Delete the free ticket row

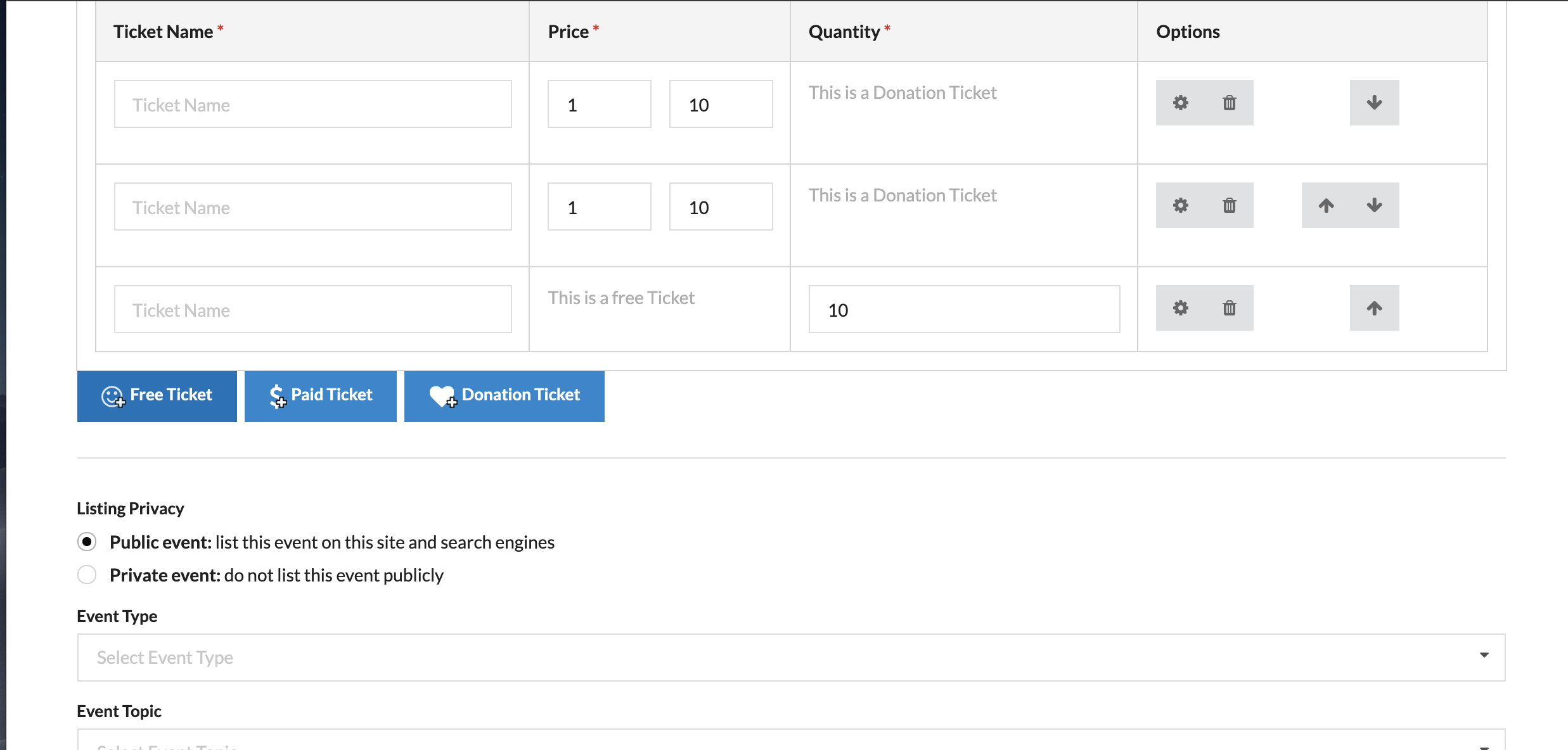click(x=1229, y=308)
